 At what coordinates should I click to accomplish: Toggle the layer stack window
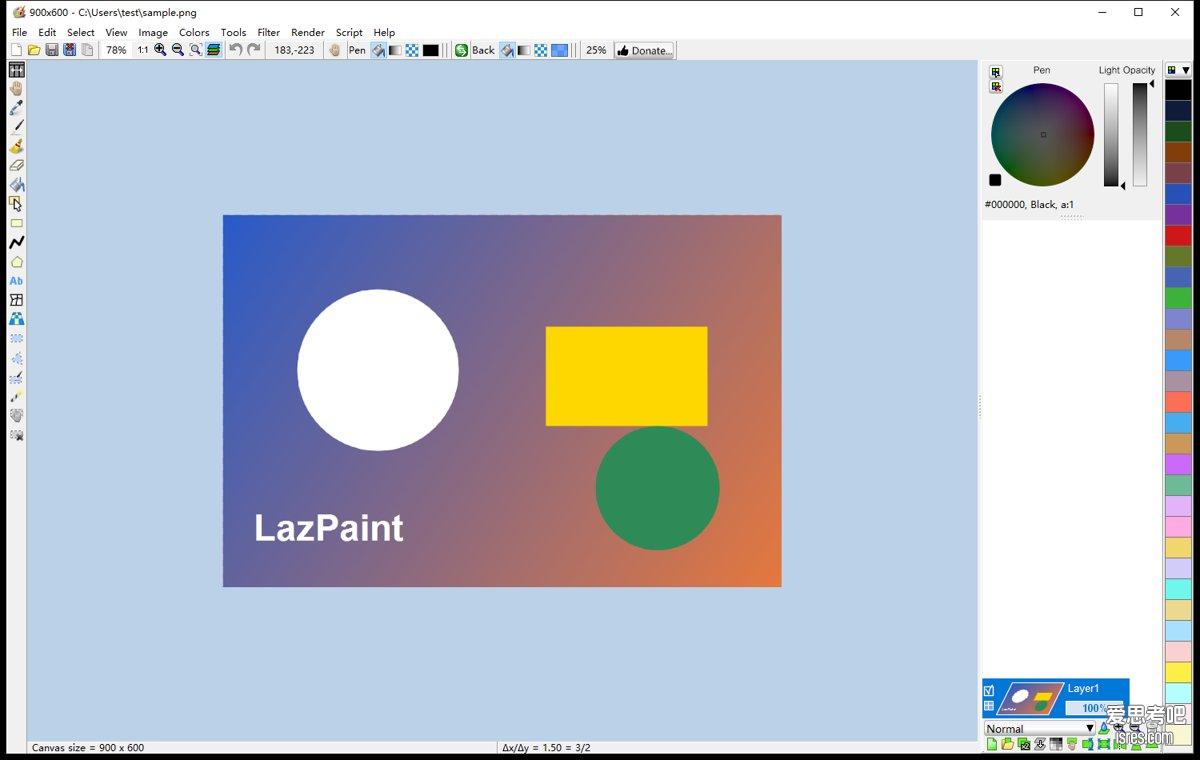pos(213,50)
